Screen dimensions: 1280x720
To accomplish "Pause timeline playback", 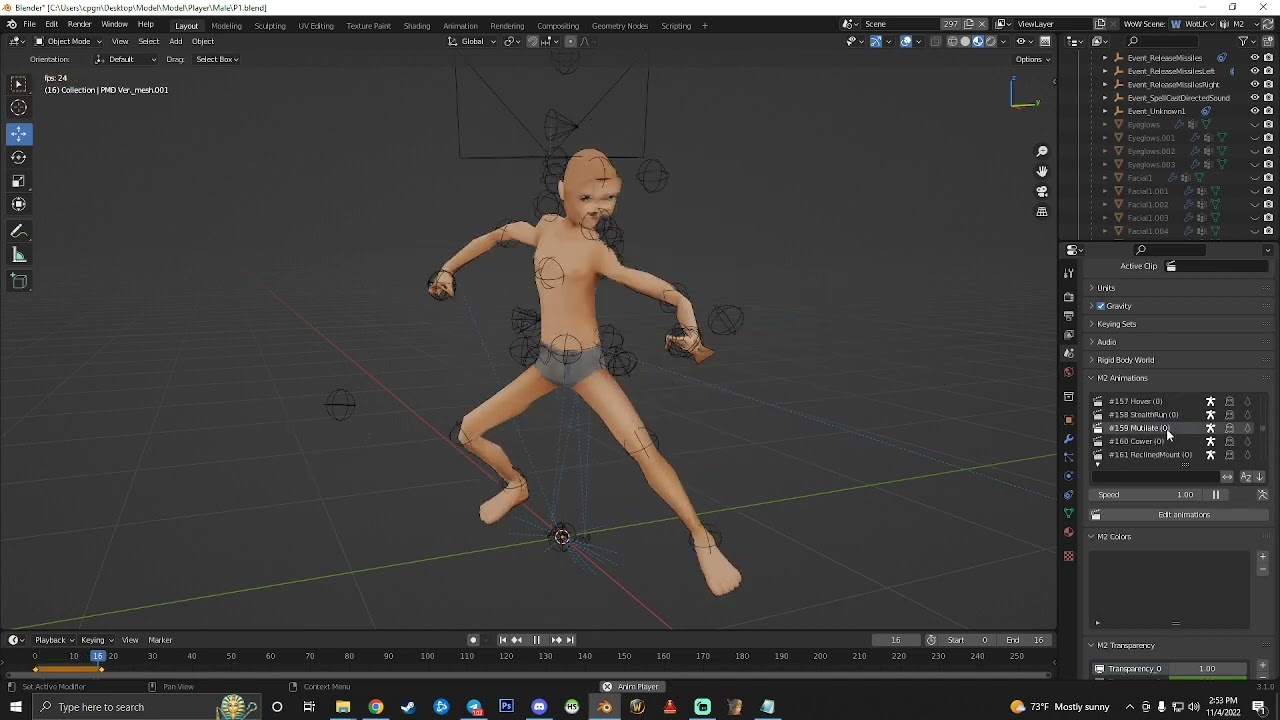I will [x=537, y=640].
